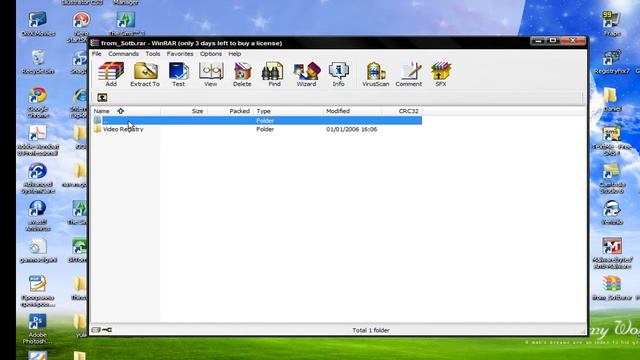Click the Extract To toolbar icon
This screenshot has width=640, height=360.
coord(145,74)
